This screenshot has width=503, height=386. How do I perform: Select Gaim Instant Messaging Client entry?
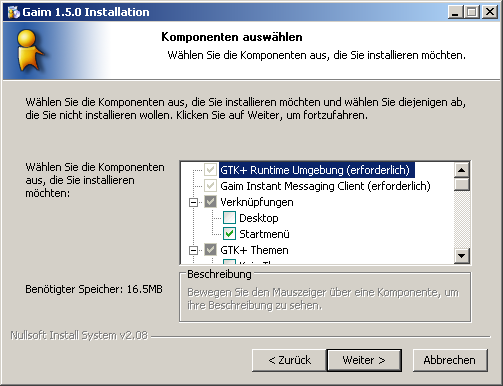point(325,186)
